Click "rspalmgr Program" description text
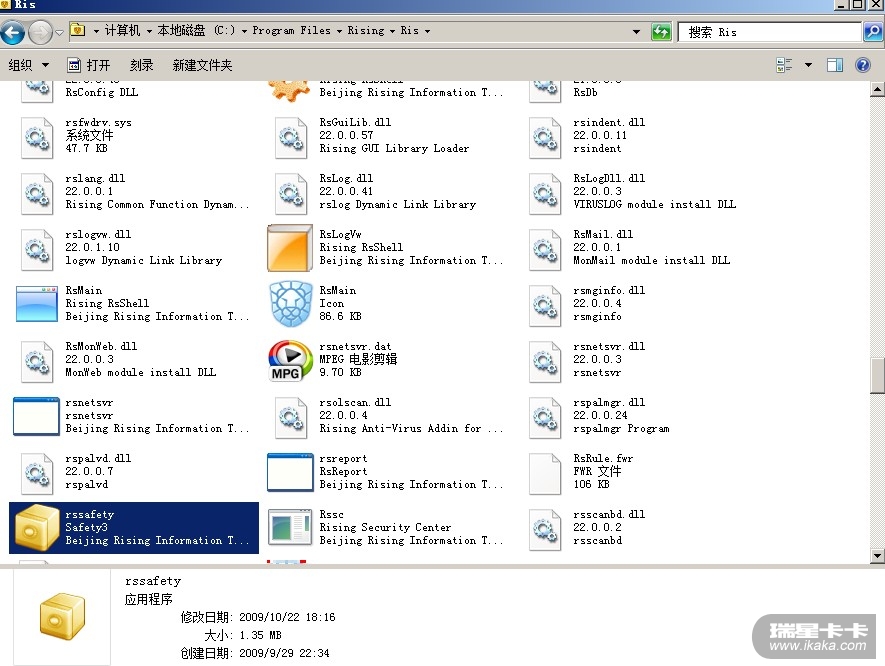 pyautogui.click(x=621, y=428)
